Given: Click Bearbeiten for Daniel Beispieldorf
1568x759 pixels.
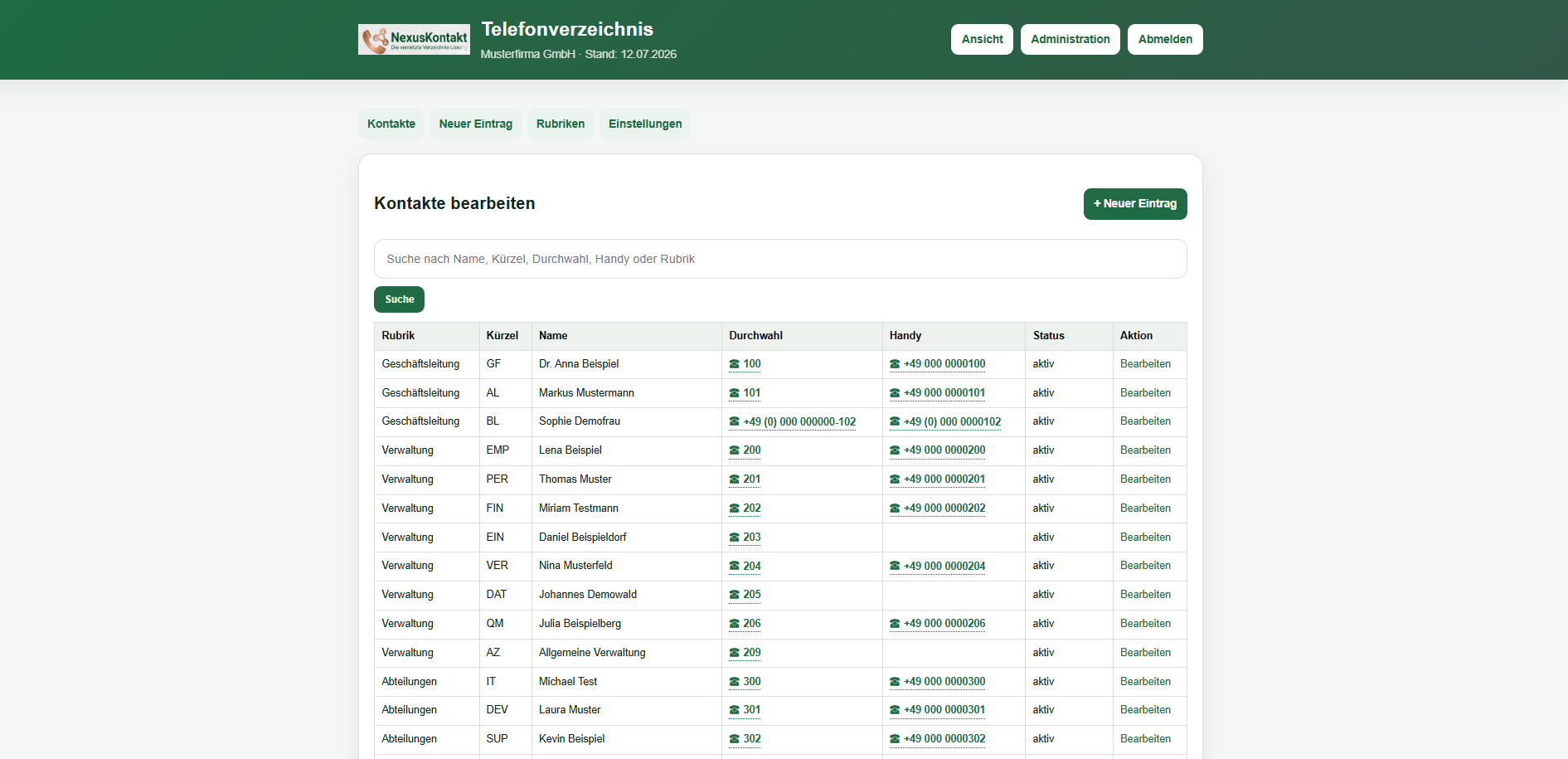Looking at the screenshot, I should 1145,538.
